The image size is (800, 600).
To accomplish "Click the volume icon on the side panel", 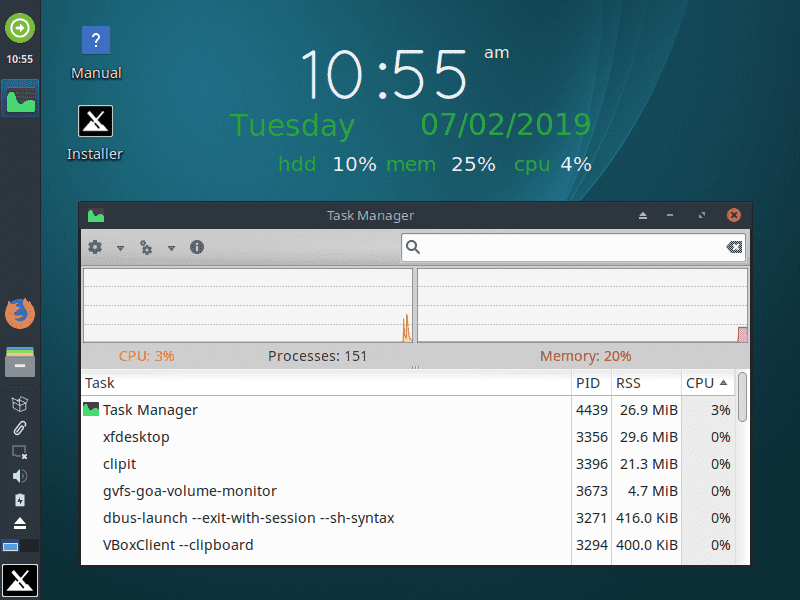I will pyautogui.click(x=20, y=476).
